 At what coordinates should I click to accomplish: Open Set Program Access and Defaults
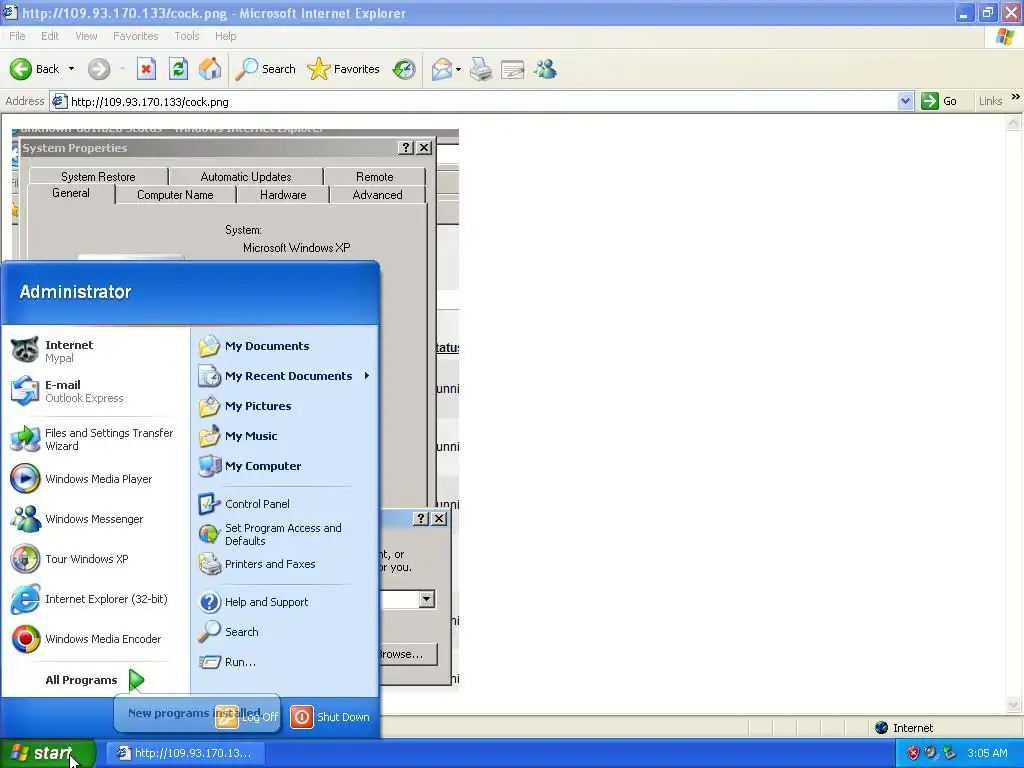[285, 534]
